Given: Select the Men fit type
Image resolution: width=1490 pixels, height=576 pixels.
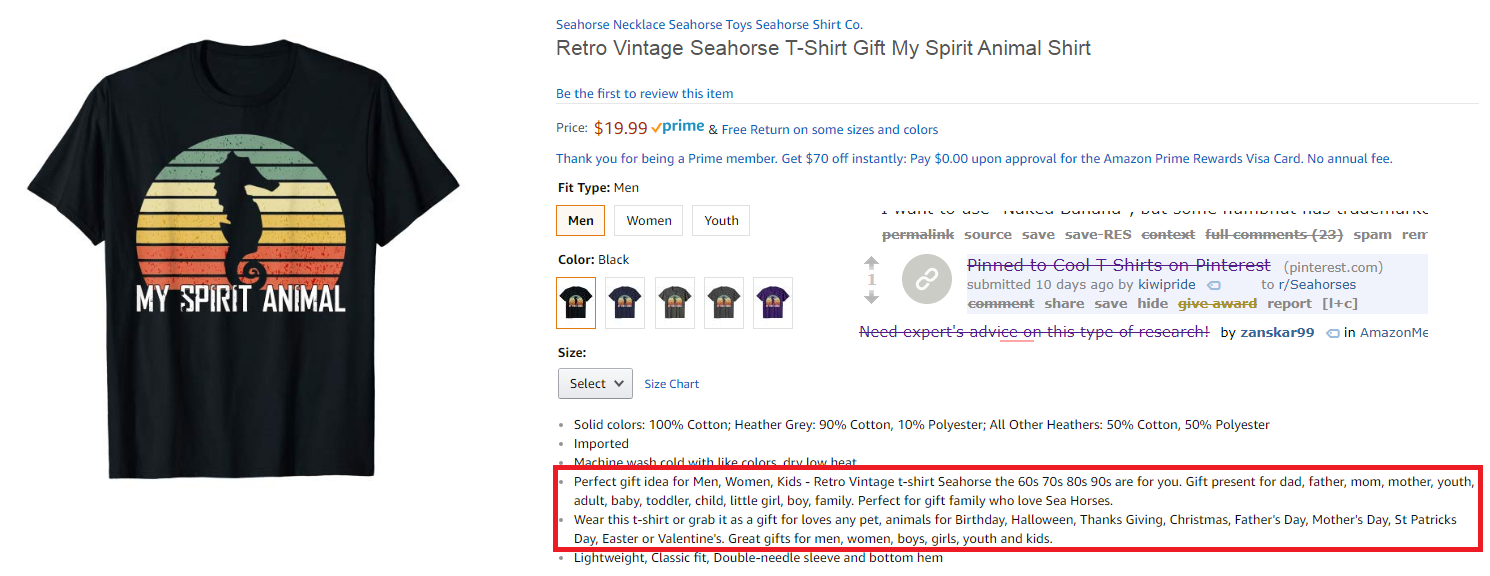Looking at the screenshot, I should click(580, 221).
